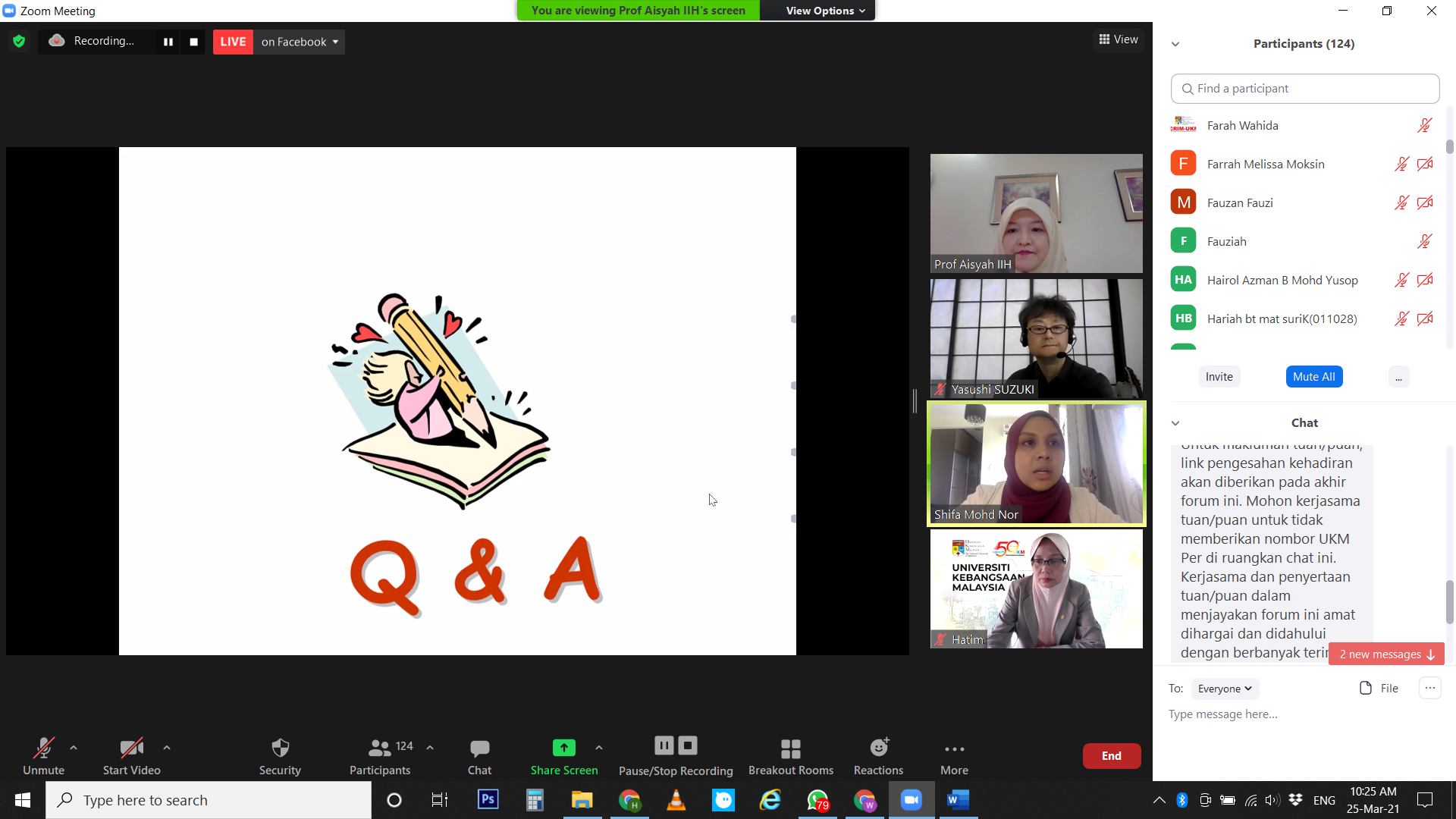The image size is (1456, 819).
Task: Click the Find a participant search field
Action: point(1304,89)
